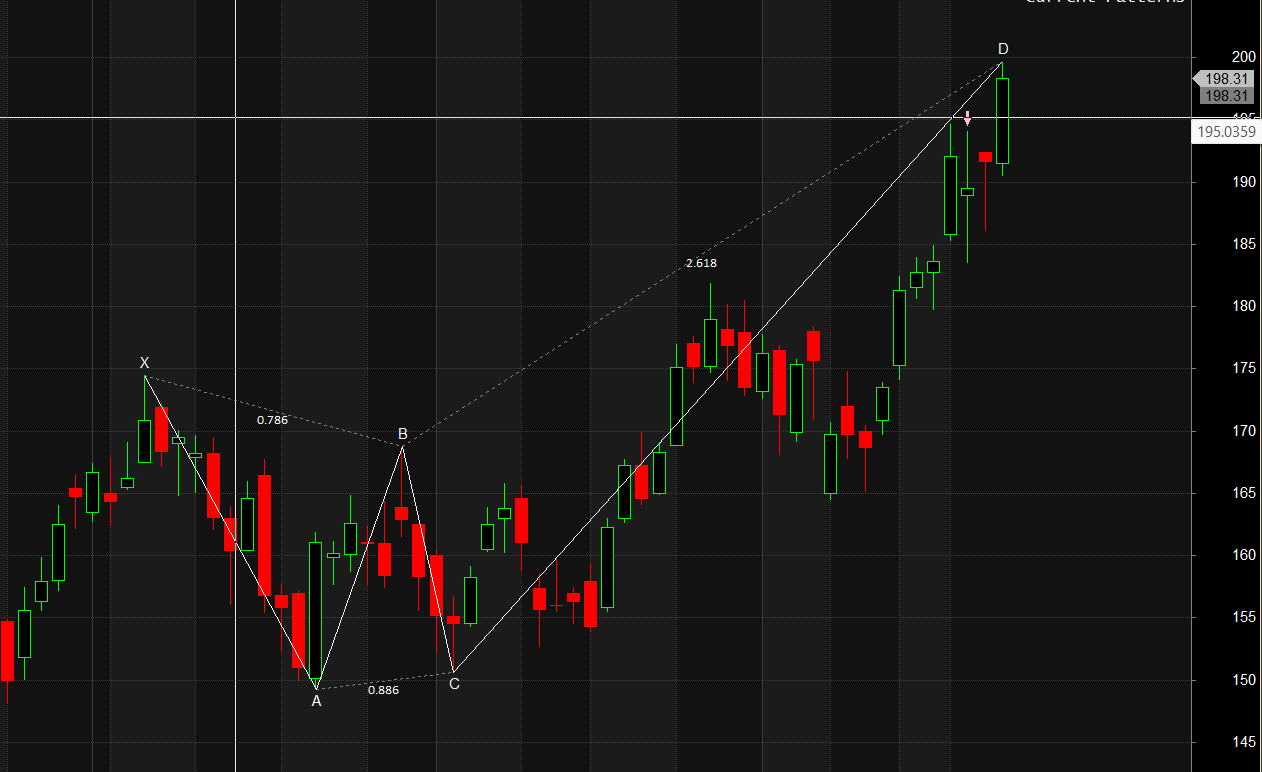Image resolution: width=1262 pixels, height=772 pixels.
Task: Click the long black candle below point A
Action: tap(316, 600)
